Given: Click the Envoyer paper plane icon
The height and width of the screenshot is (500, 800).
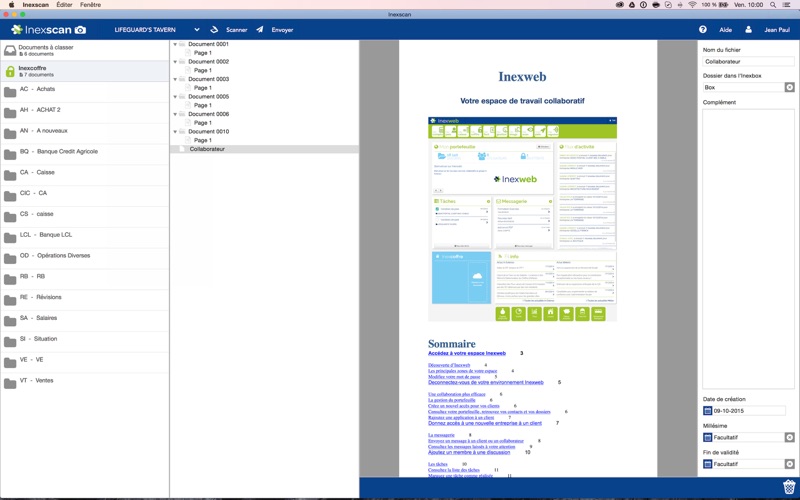Looking at the screenshot, I should point(260,30).
